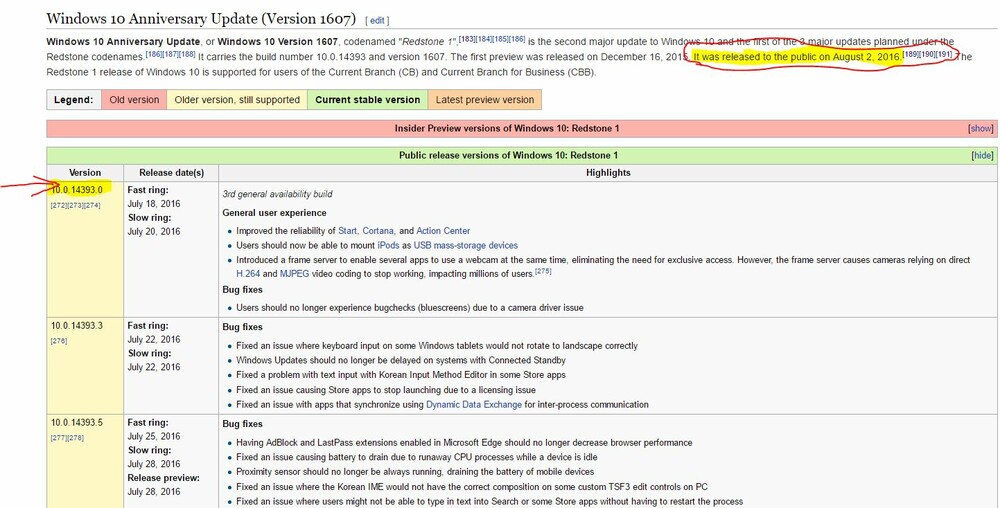This screenshot has height=508, width=1000.
Task: Click the Latest preview version legend cell
Action: point(485,100)
